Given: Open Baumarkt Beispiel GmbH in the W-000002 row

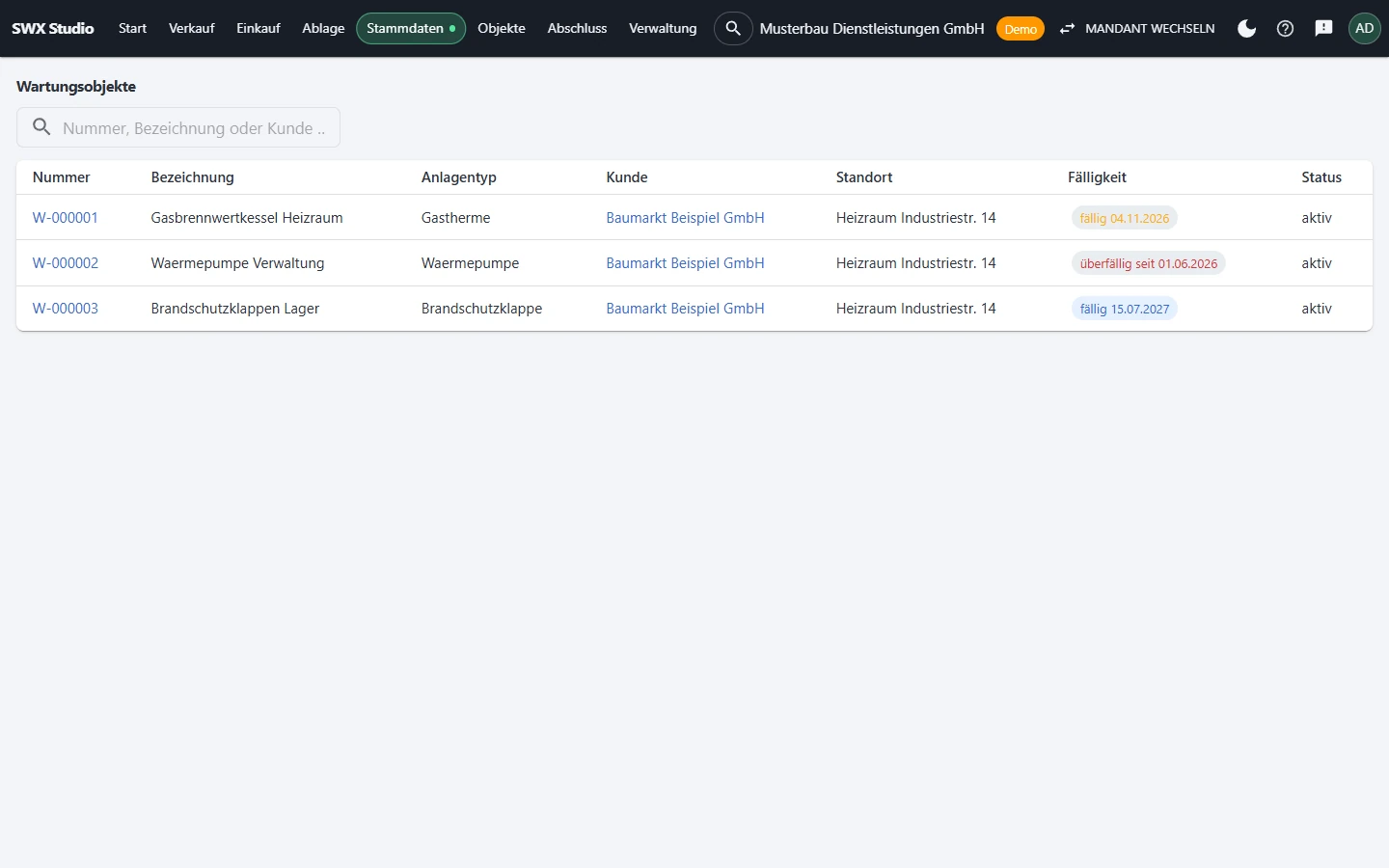Looking at the screenshot, I should [685, 263].
